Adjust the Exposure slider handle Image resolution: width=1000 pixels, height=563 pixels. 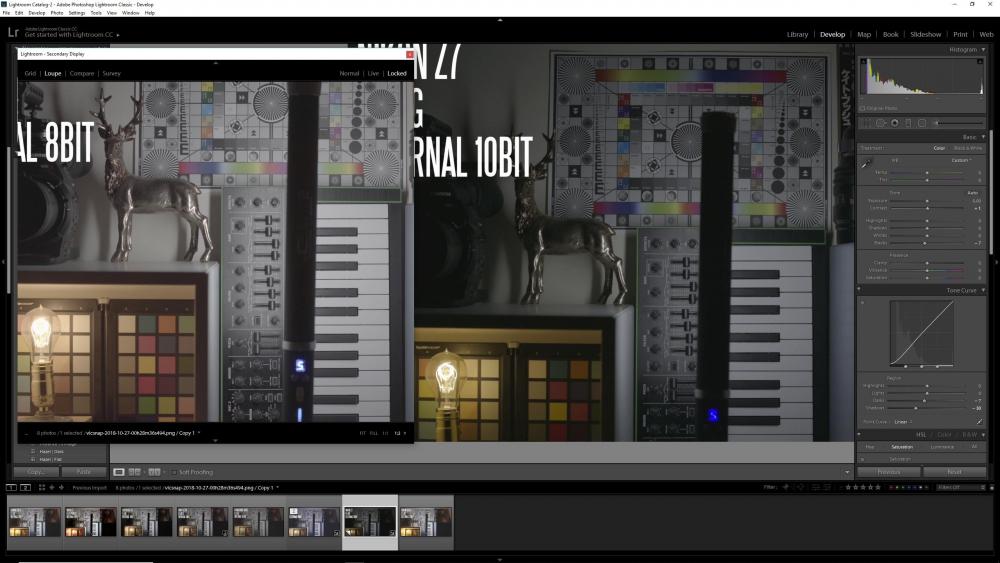(927, 201)
